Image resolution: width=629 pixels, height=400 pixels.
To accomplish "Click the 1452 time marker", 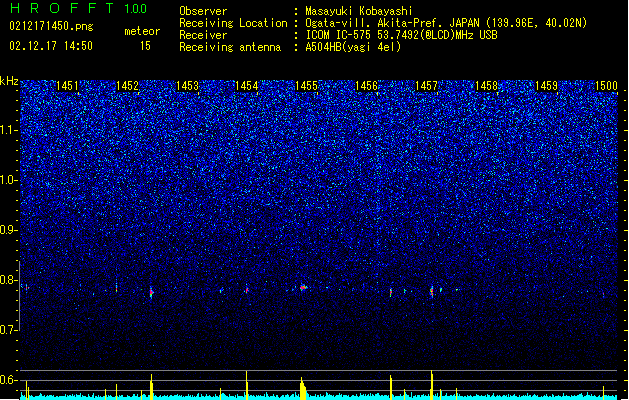I will coord(127,85).
